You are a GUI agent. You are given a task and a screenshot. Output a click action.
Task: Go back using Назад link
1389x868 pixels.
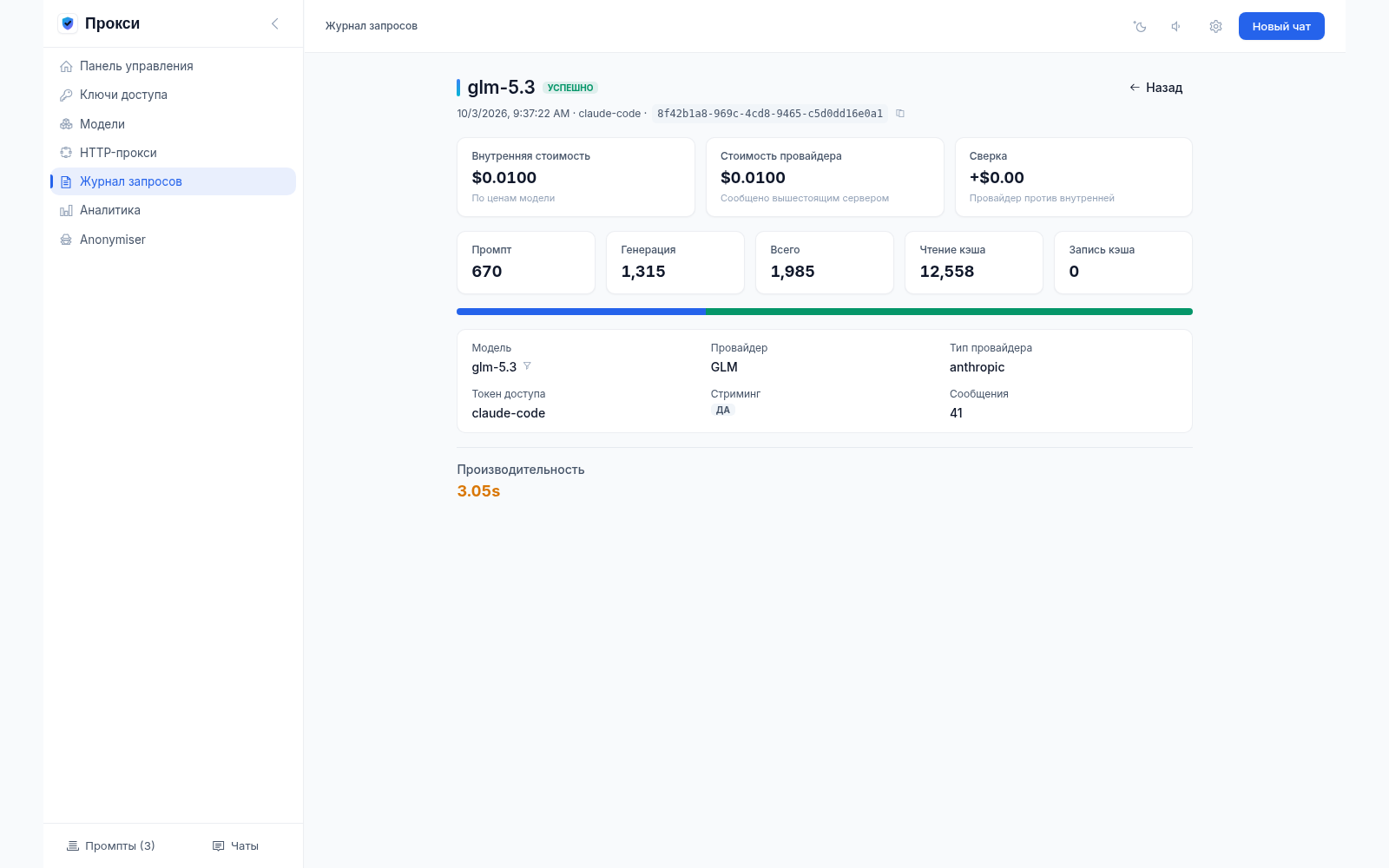pyautogui.click(x=1155, y=88)
